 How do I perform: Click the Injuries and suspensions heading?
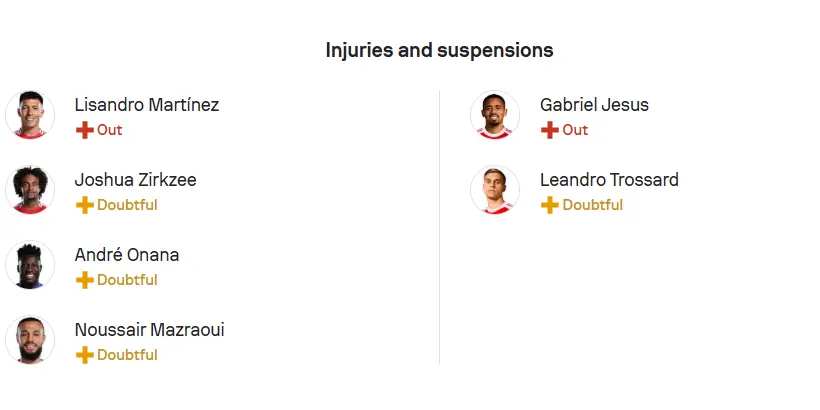pyautogui.click(x=439, y=50)
